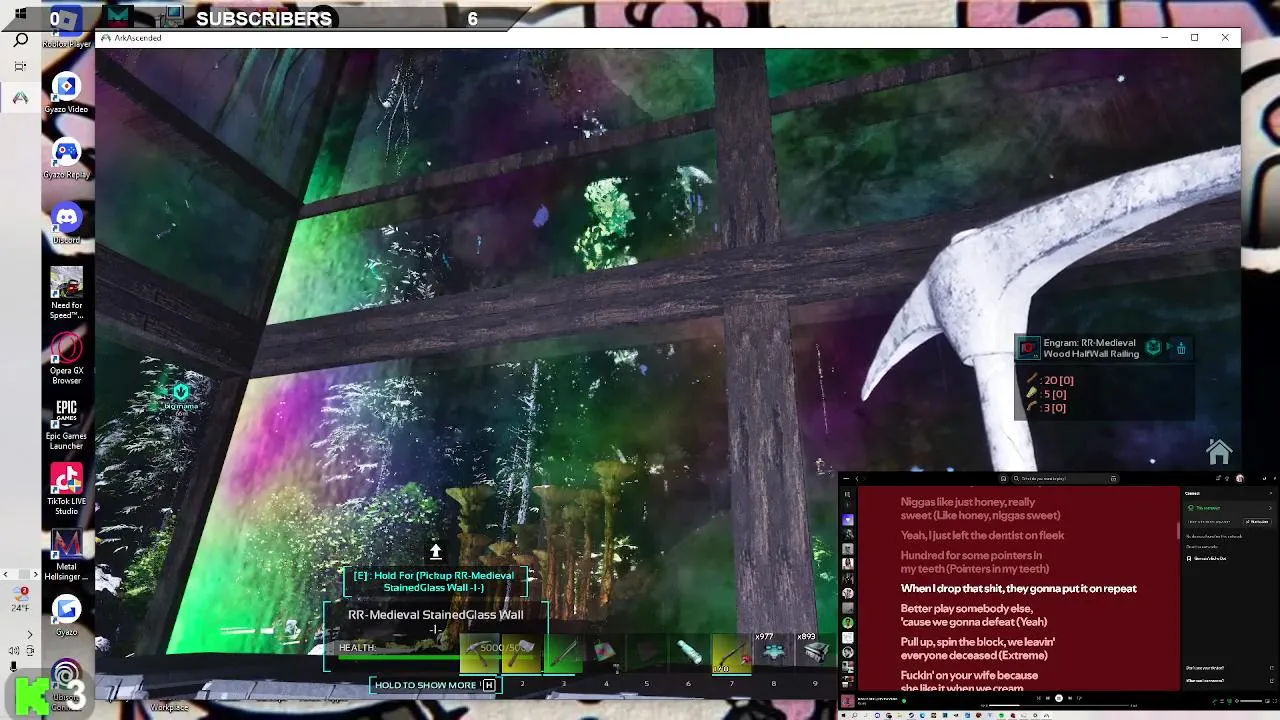The width and height of the screenshot is (1280, 720).
Task: Open the 24°F weather widget
Action: [20, 600]
